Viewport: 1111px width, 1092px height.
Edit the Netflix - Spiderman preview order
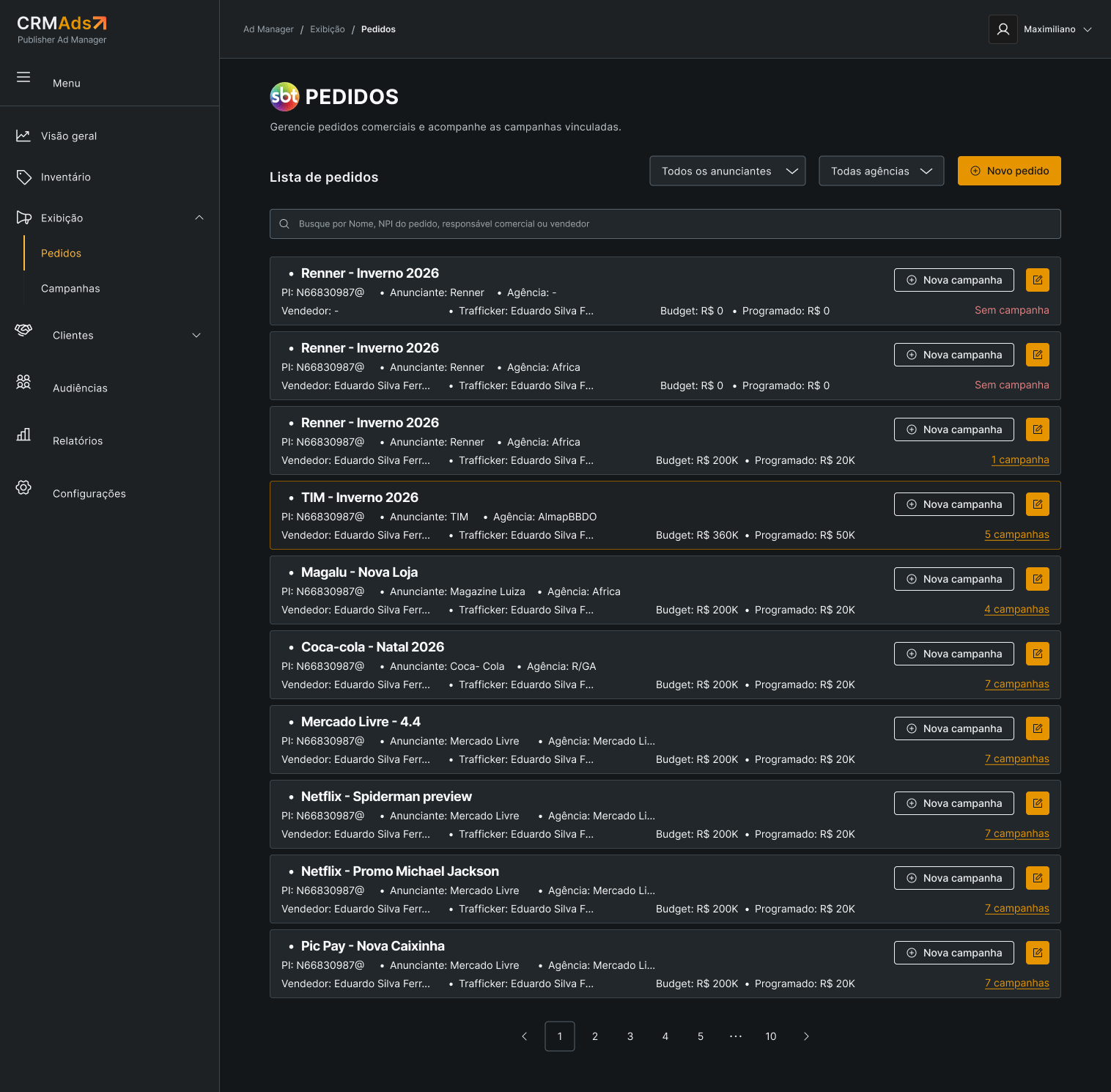(1038, 803)
